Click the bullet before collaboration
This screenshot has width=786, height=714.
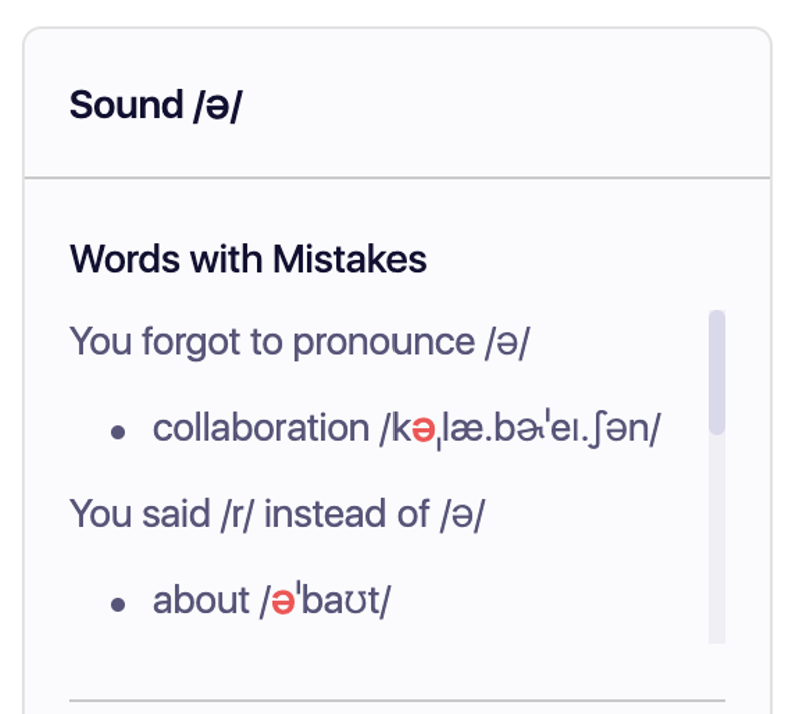coord(119,432)
